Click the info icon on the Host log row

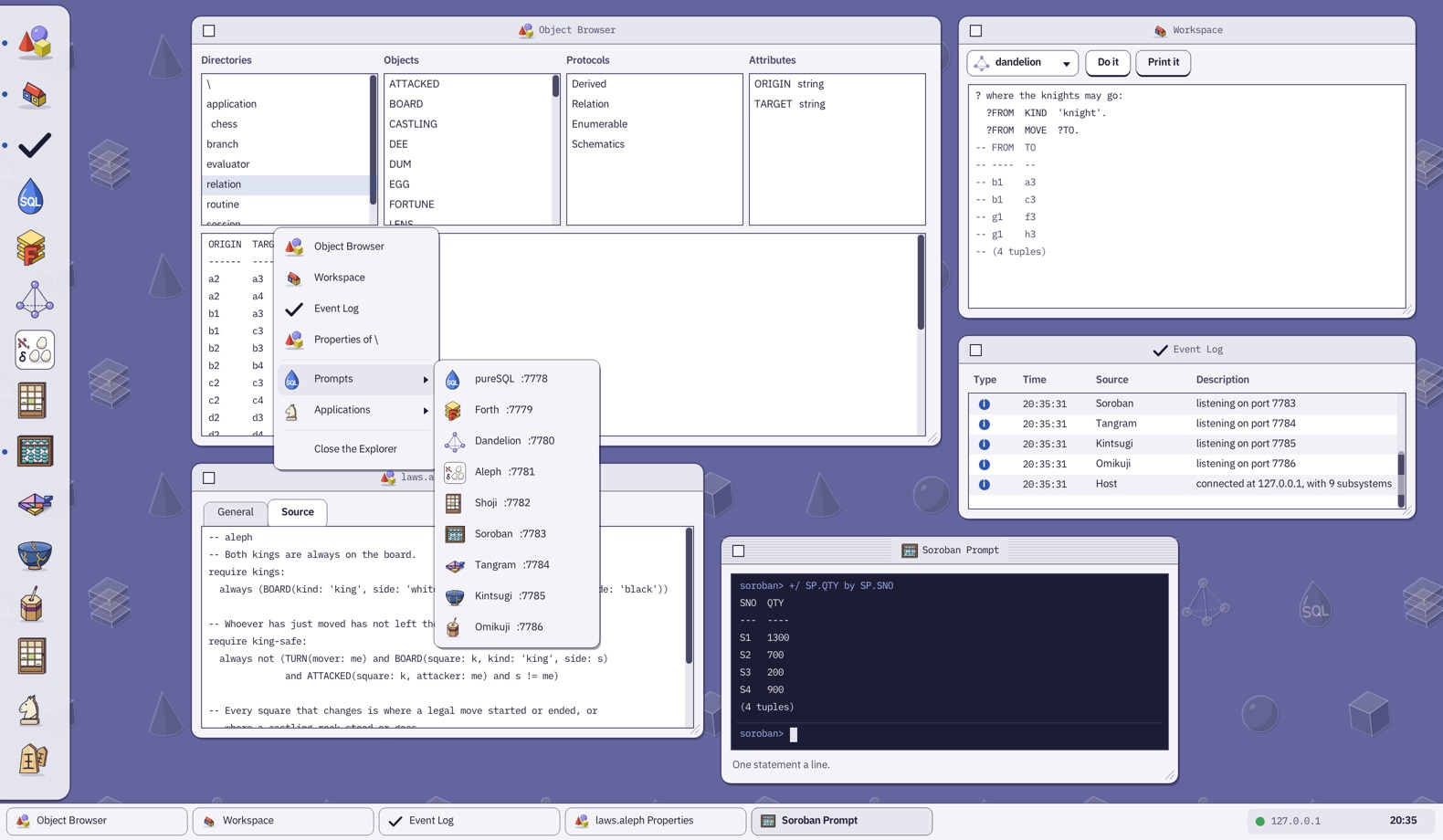[984, 484]
